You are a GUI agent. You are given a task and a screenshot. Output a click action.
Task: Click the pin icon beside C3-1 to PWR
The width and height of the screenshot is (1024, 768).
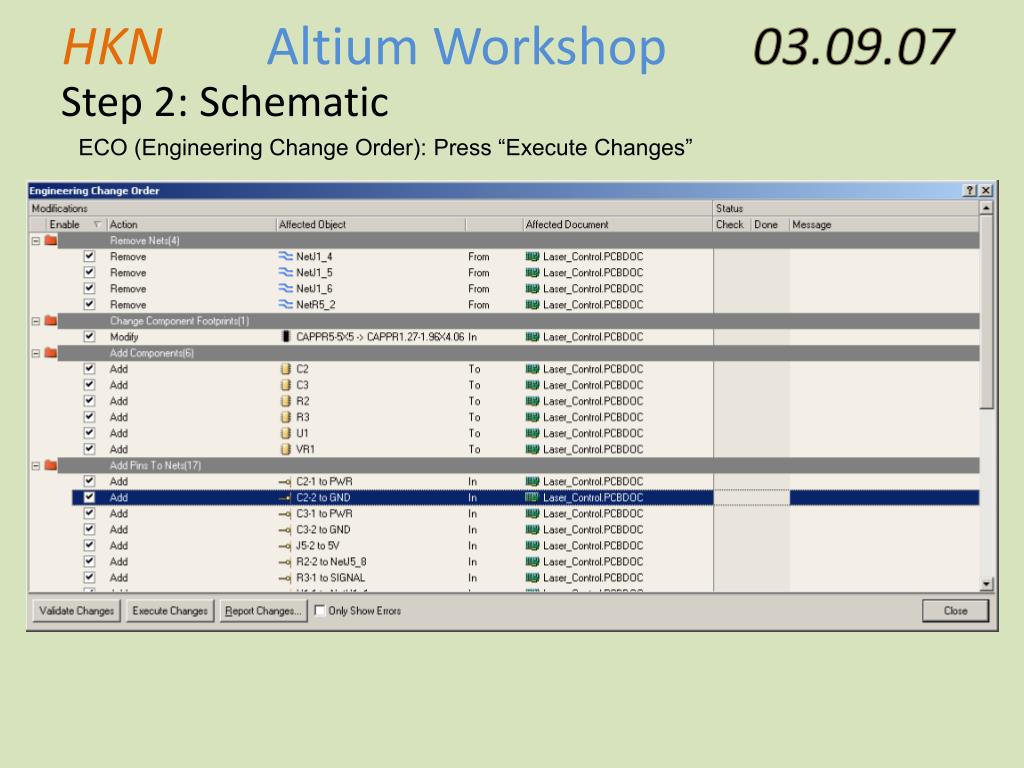(x=285, y=513)
